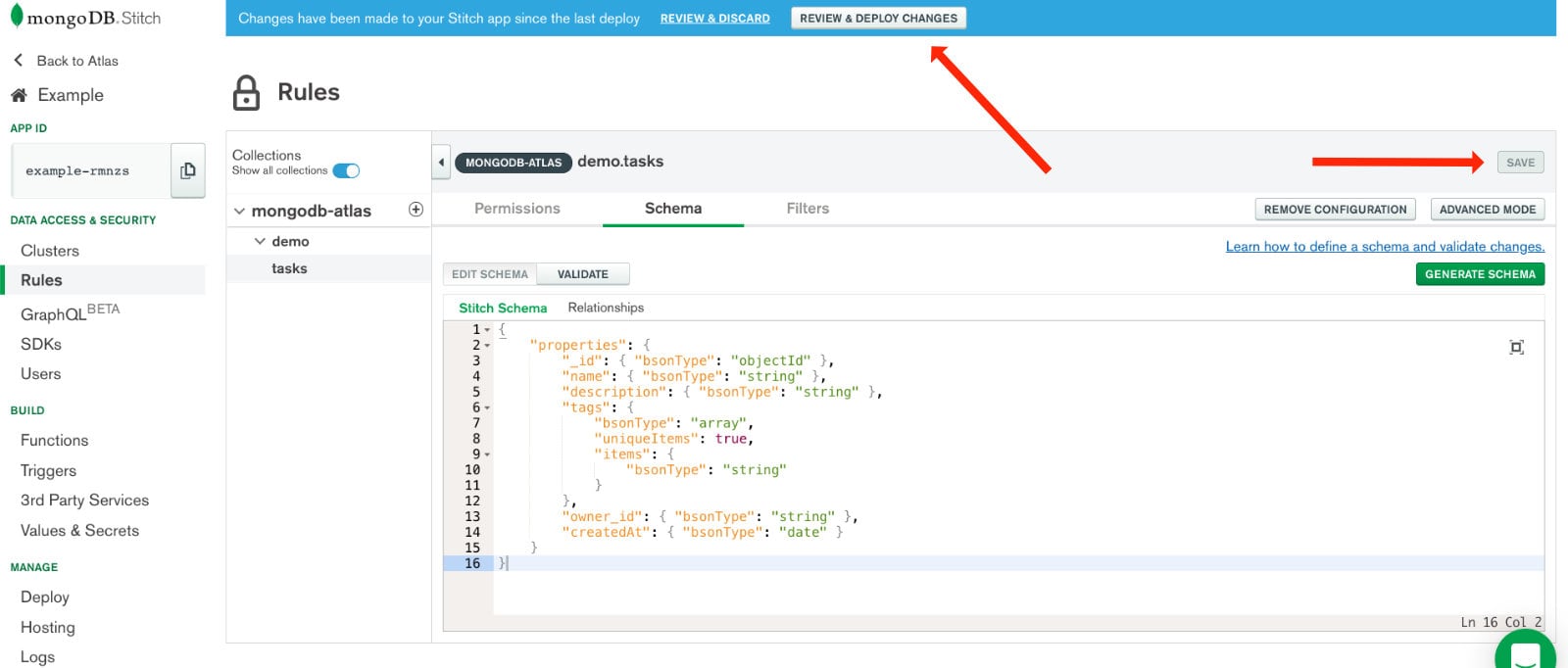Switch to the Permissions tab
The image size is (1568, 668).
(517, 209)
